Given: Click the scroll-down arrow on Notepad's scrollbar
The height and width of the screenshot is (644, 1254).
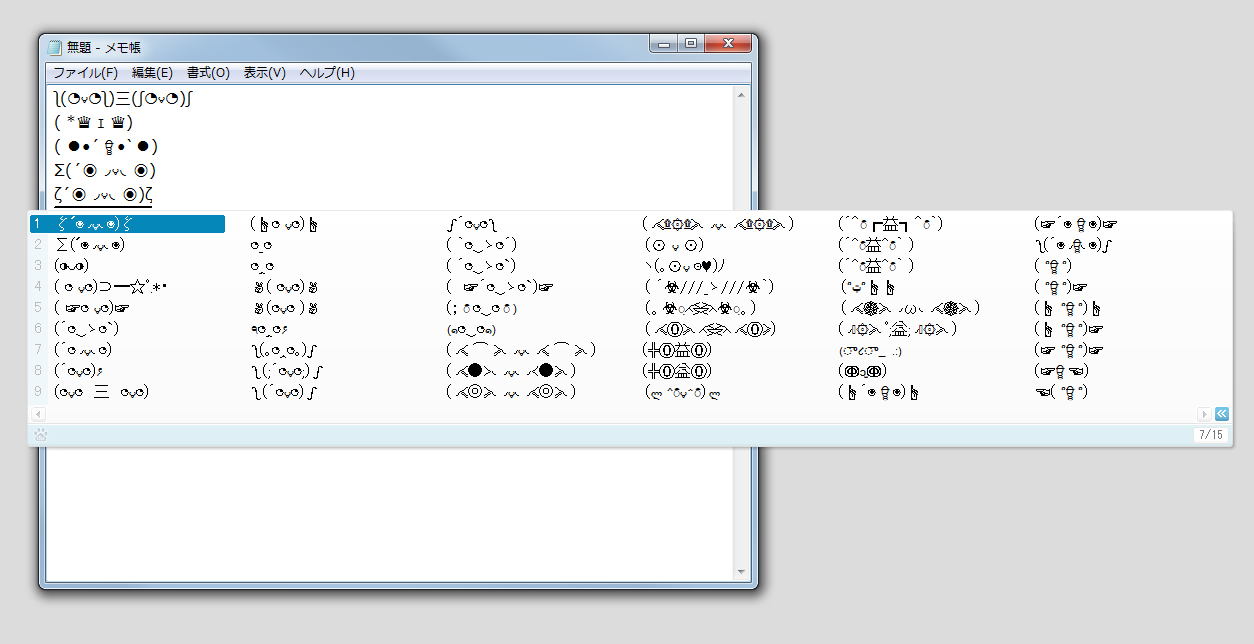Looking at the screenshot, I should 741,571.
